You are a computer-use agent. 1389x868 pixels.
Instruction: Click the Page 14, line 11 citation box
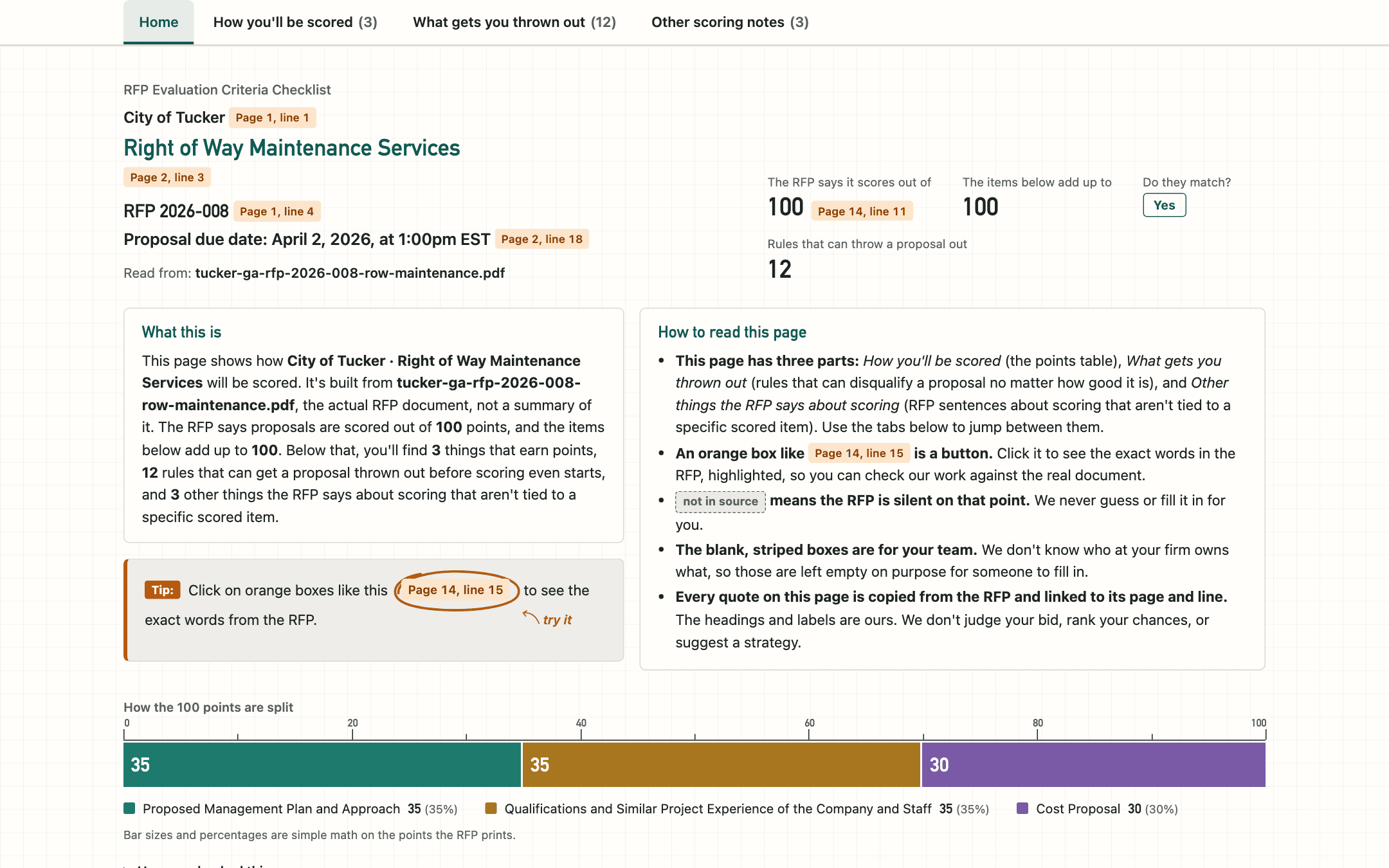pos(862,211)
